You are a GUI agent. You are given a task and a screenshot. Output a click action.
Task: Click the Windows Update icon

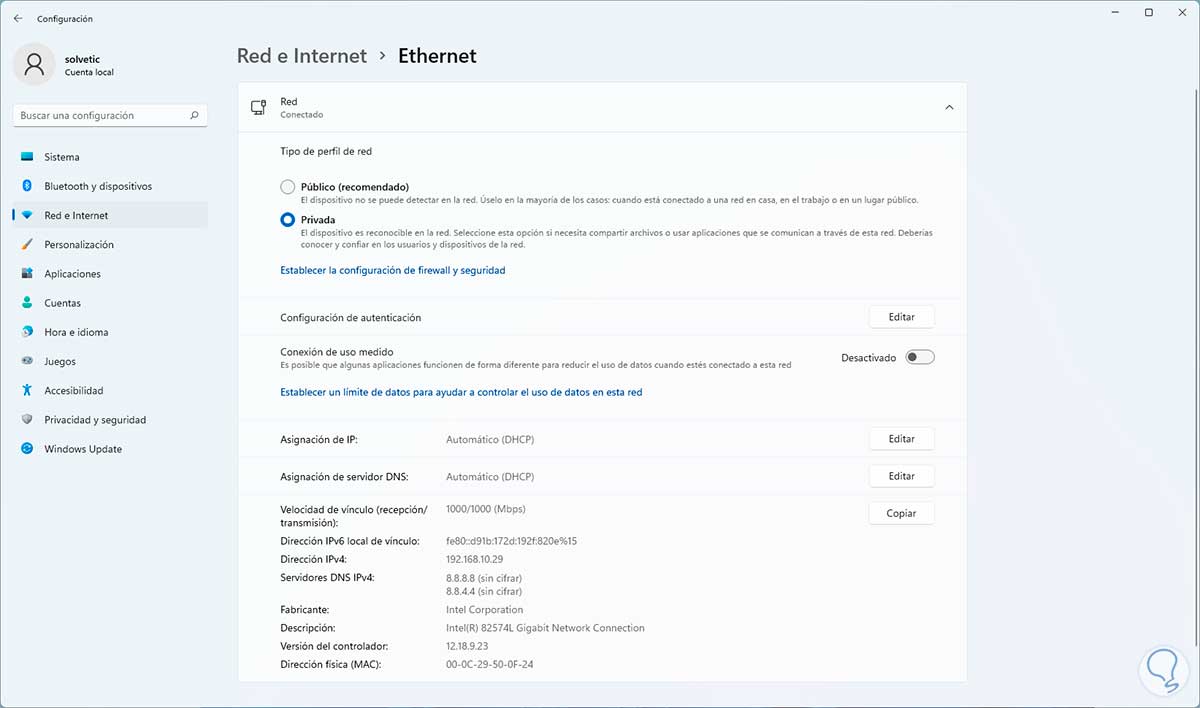(27, 449)
